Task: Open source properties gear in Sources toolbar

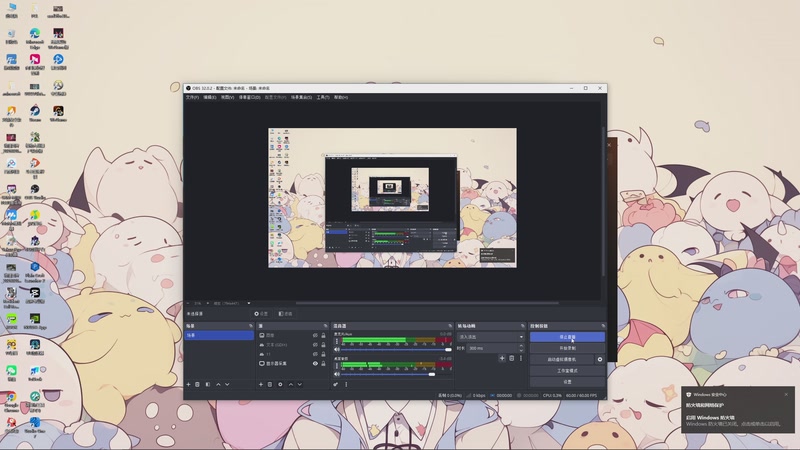Action: point(280,384)
